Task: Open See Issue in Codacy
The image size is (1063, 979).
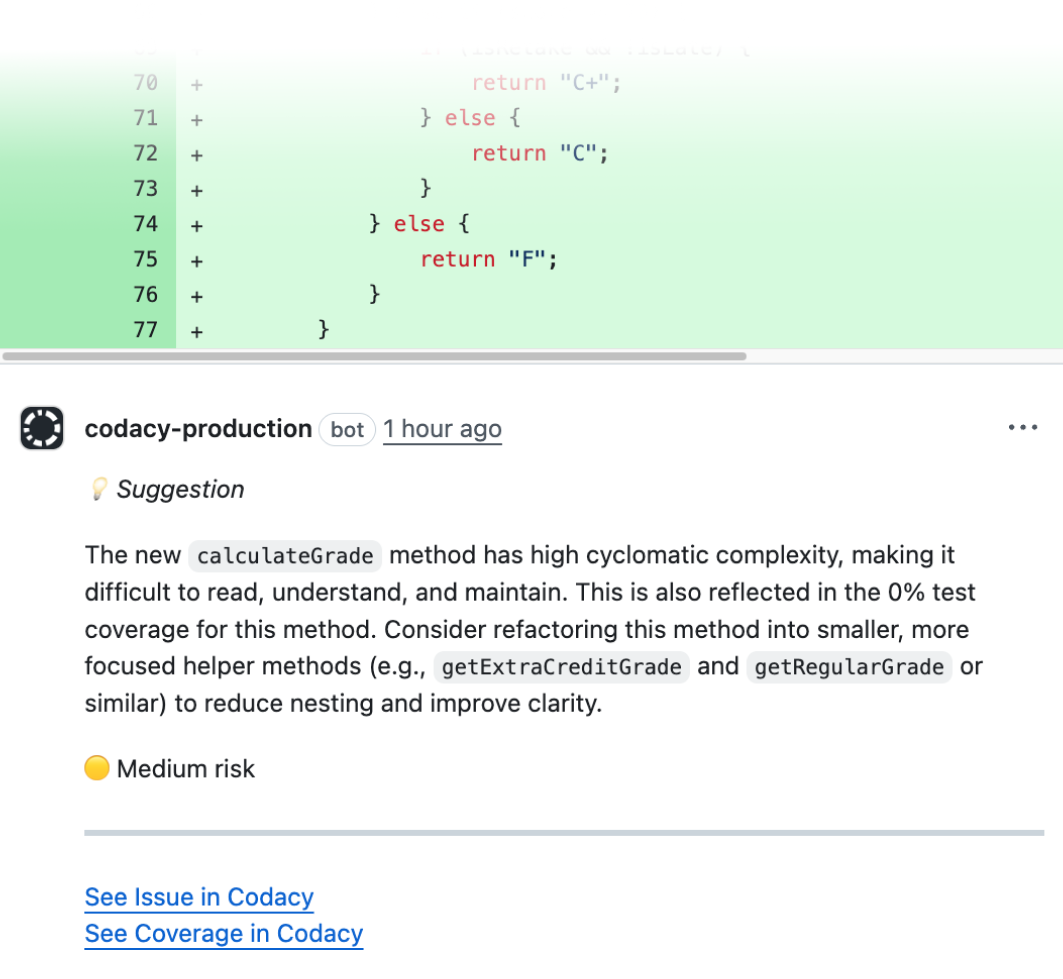Action: coord(198,897)
